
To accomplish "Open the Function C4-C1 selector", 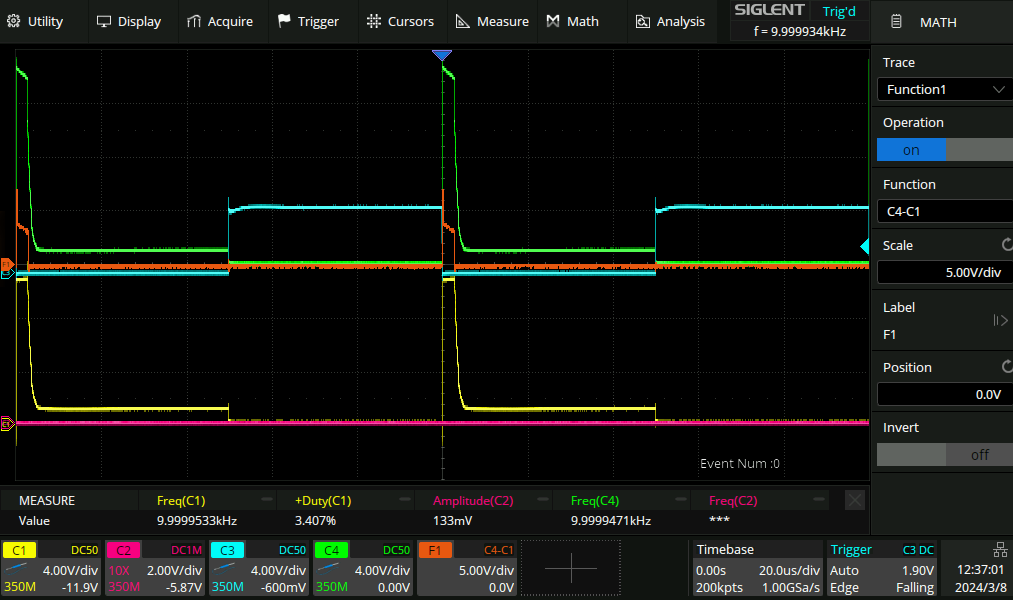I will pos(944,211).
